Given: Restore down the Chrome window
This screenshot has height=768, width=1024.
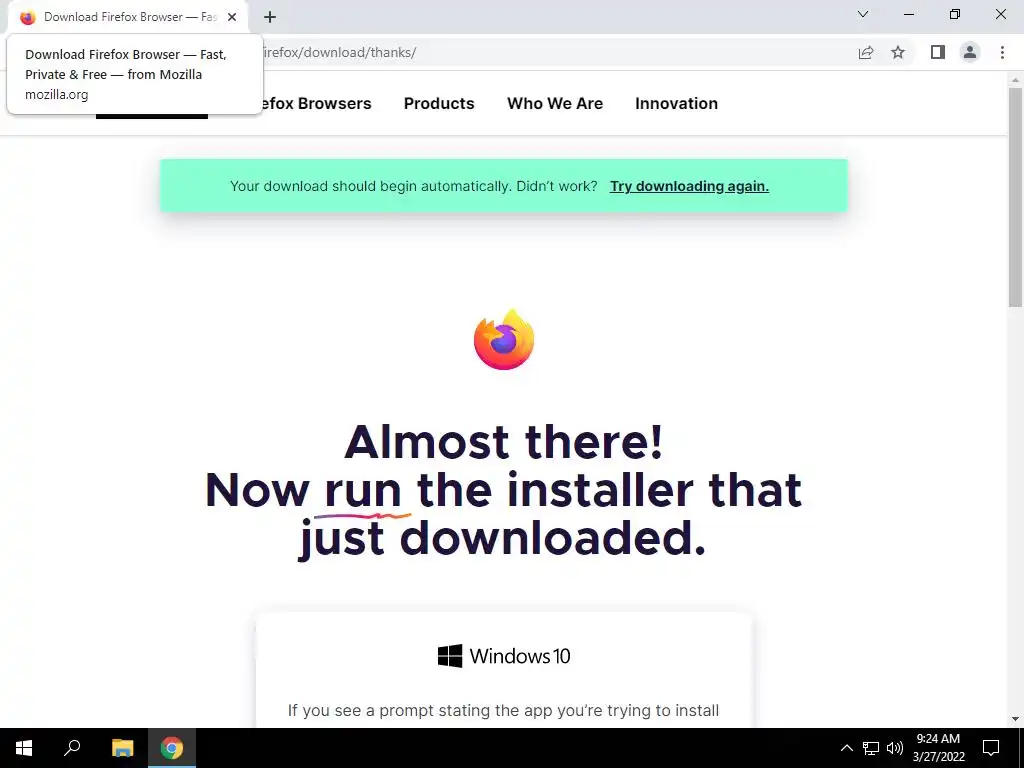Looking at the screenshot, I should tap(954, 14).
